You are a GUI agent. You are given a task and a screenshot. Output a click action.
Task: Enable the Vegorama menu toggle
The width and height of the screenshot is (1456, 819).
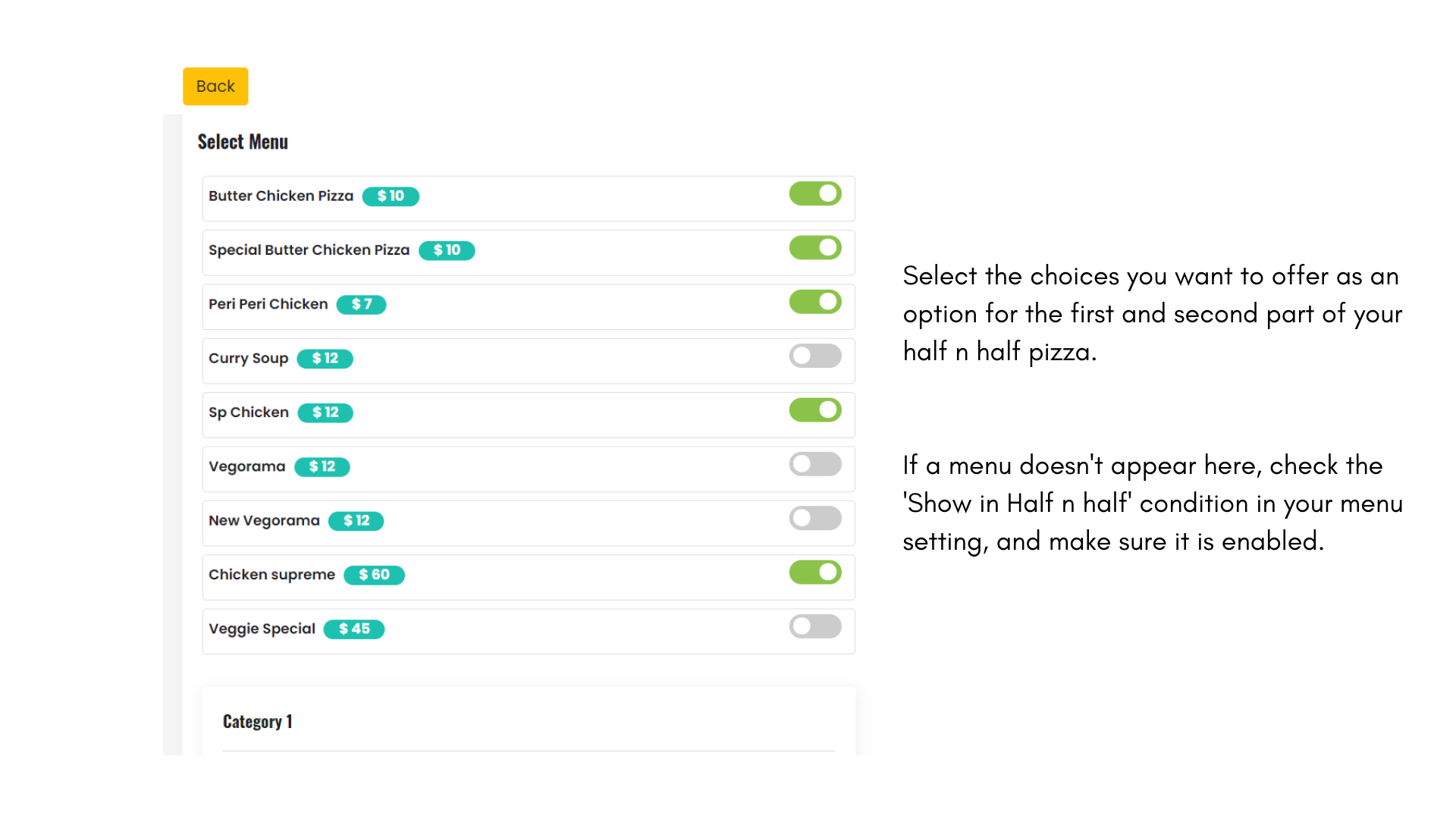coord(815,464)
